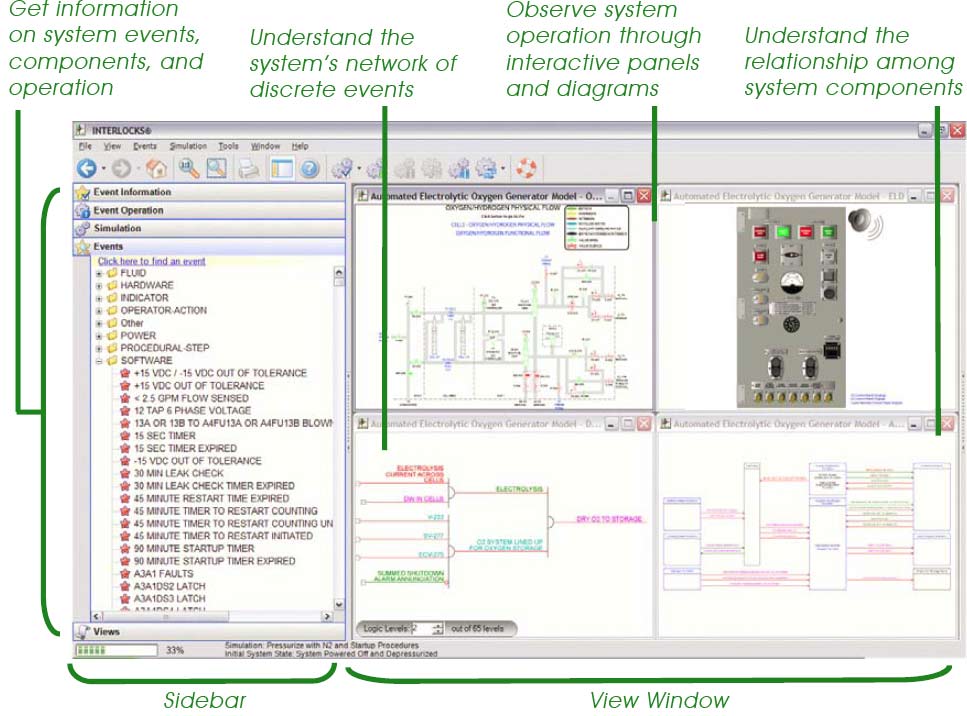The image size is (967, 716).
Task: Open the Simulation menu
Action: [188, 146]
